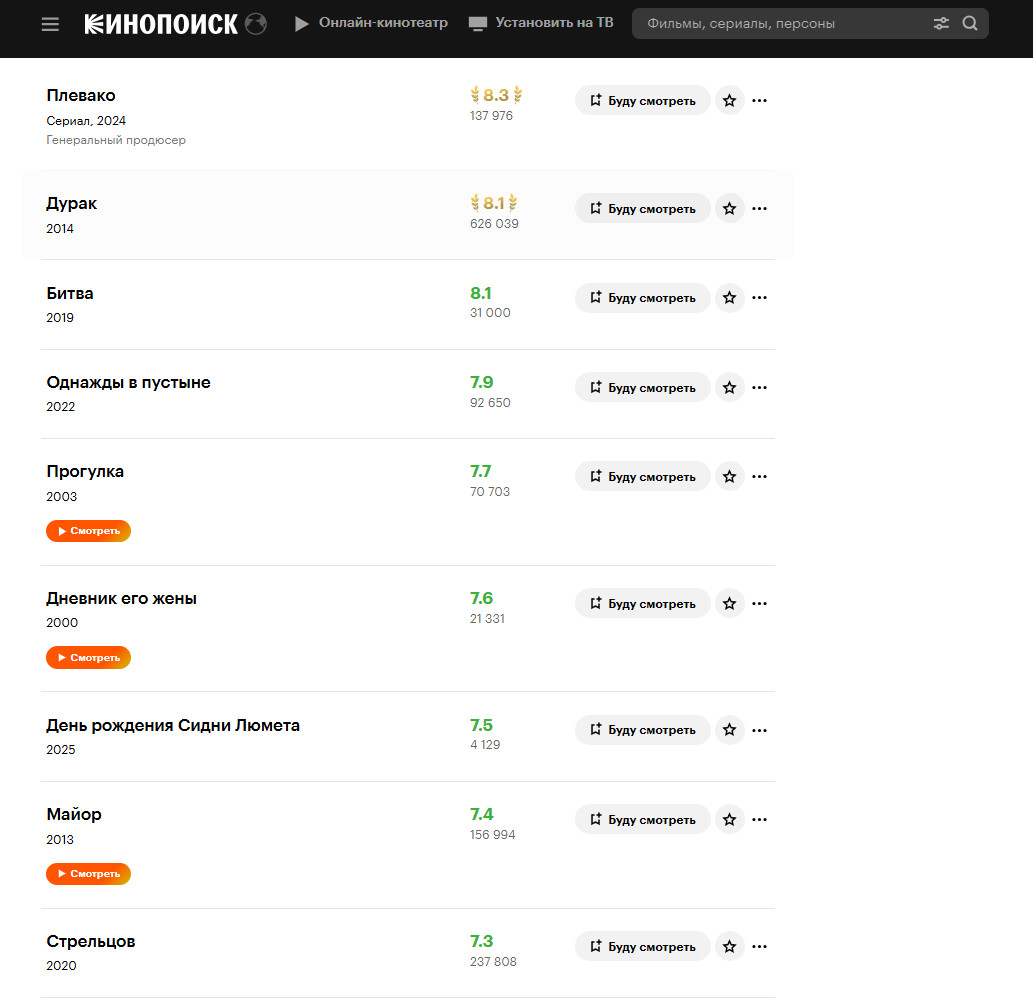Toggle Буду смотреть for Однажды в пустыне
This screenshot has height=1008, width=1033.
642,387
